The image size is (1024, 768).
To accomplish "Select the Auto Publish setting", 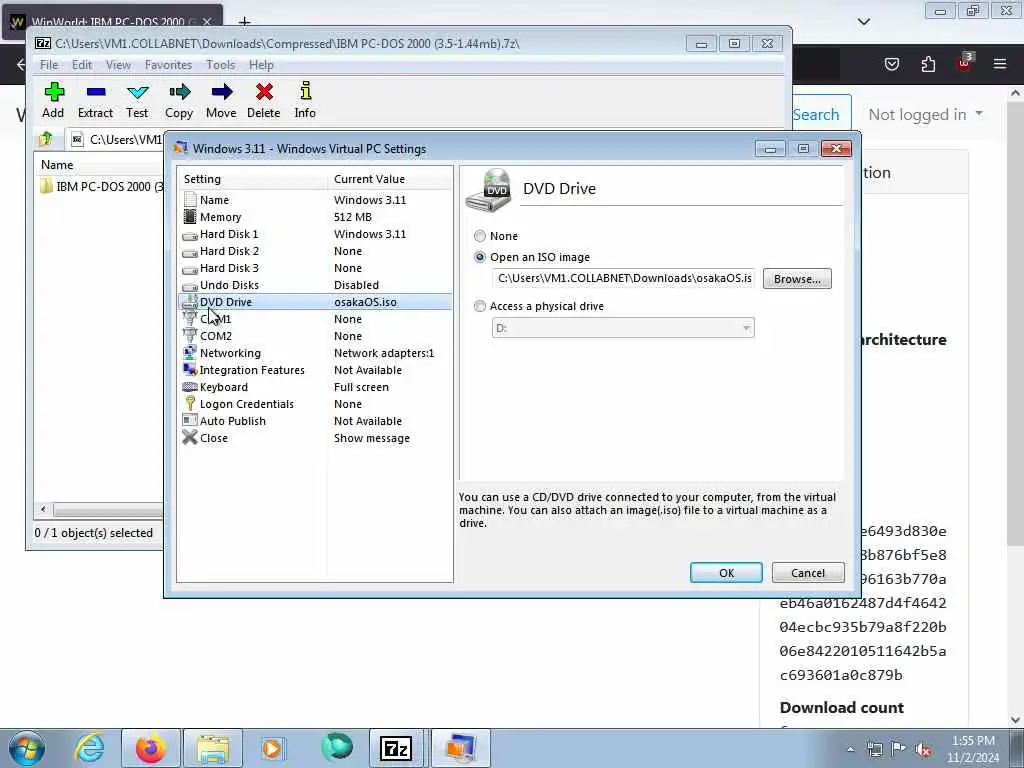I will click(x=315, y=421).
